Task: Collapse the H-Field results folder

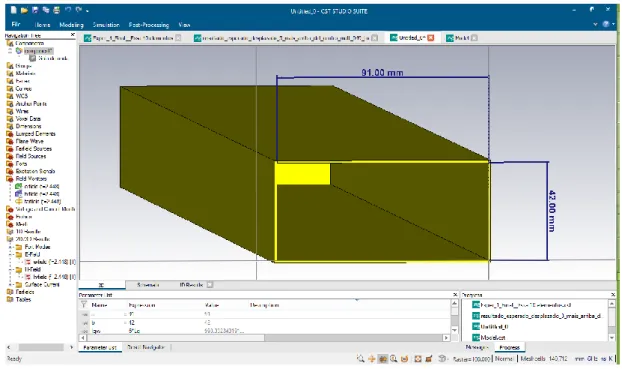Action: [12, 270]
